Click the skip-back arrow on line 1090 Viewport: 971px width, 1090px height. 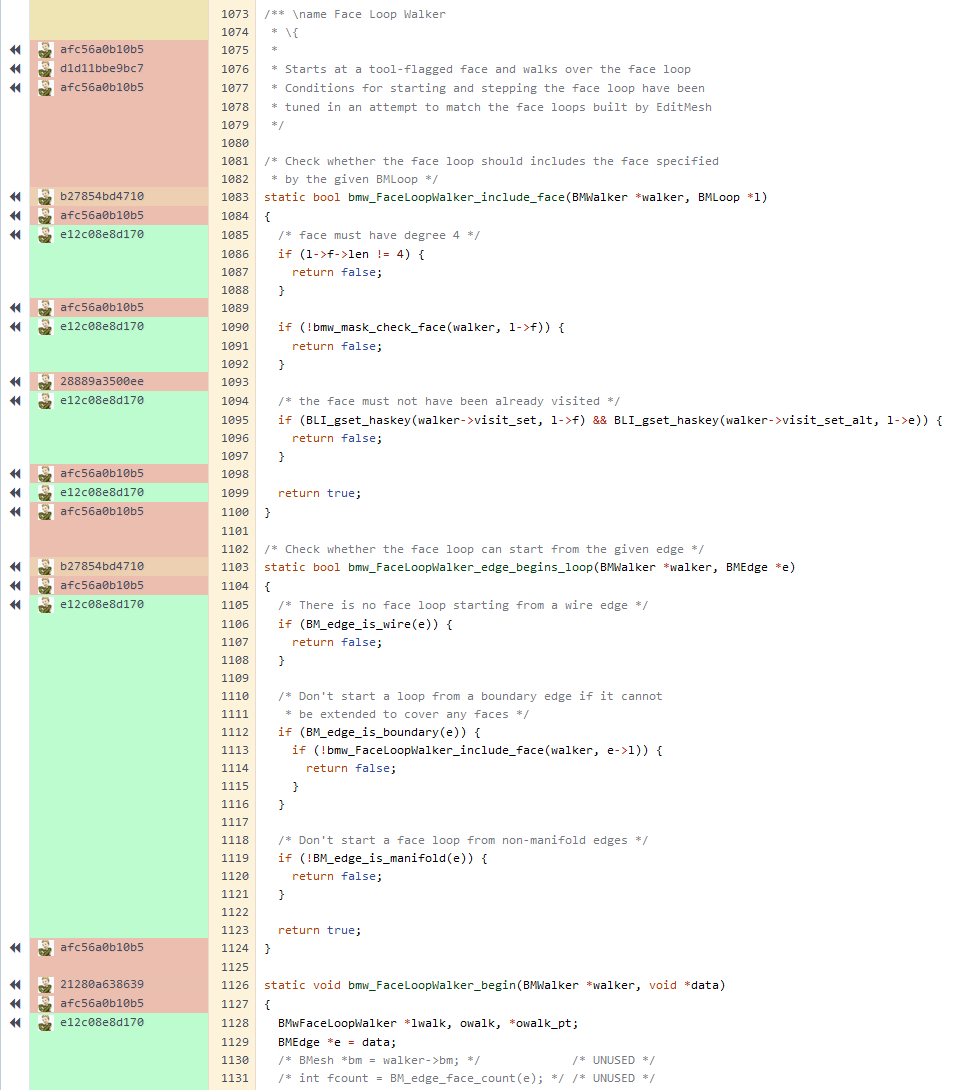pos(15,327)
